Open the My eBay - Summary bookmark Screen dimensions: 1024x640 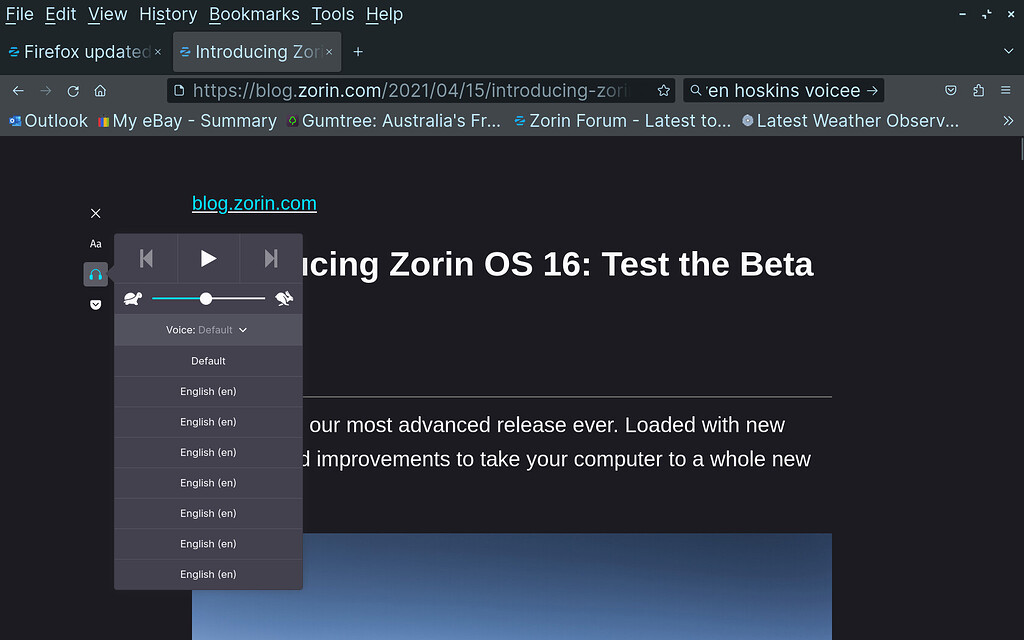[187, 121]
